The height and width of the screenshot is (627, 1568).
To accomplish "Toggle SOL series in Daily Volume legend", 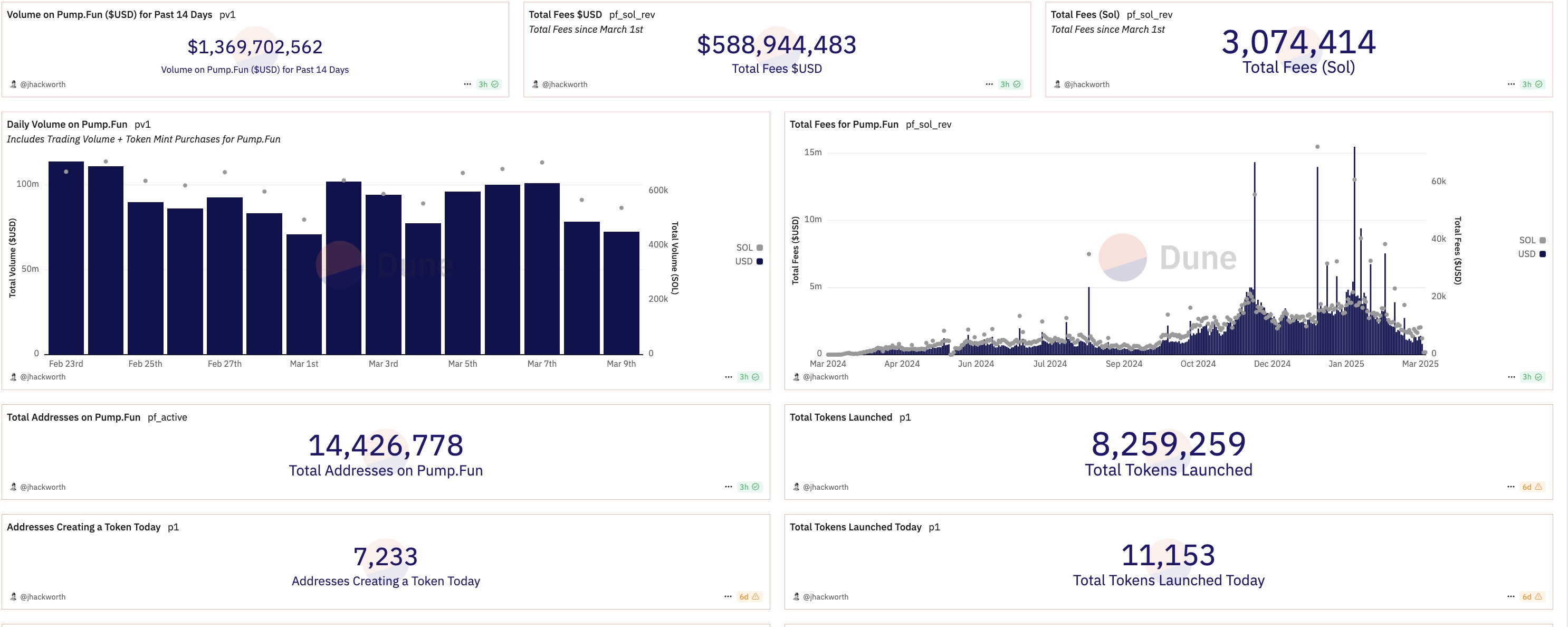I will click(749, 248).
